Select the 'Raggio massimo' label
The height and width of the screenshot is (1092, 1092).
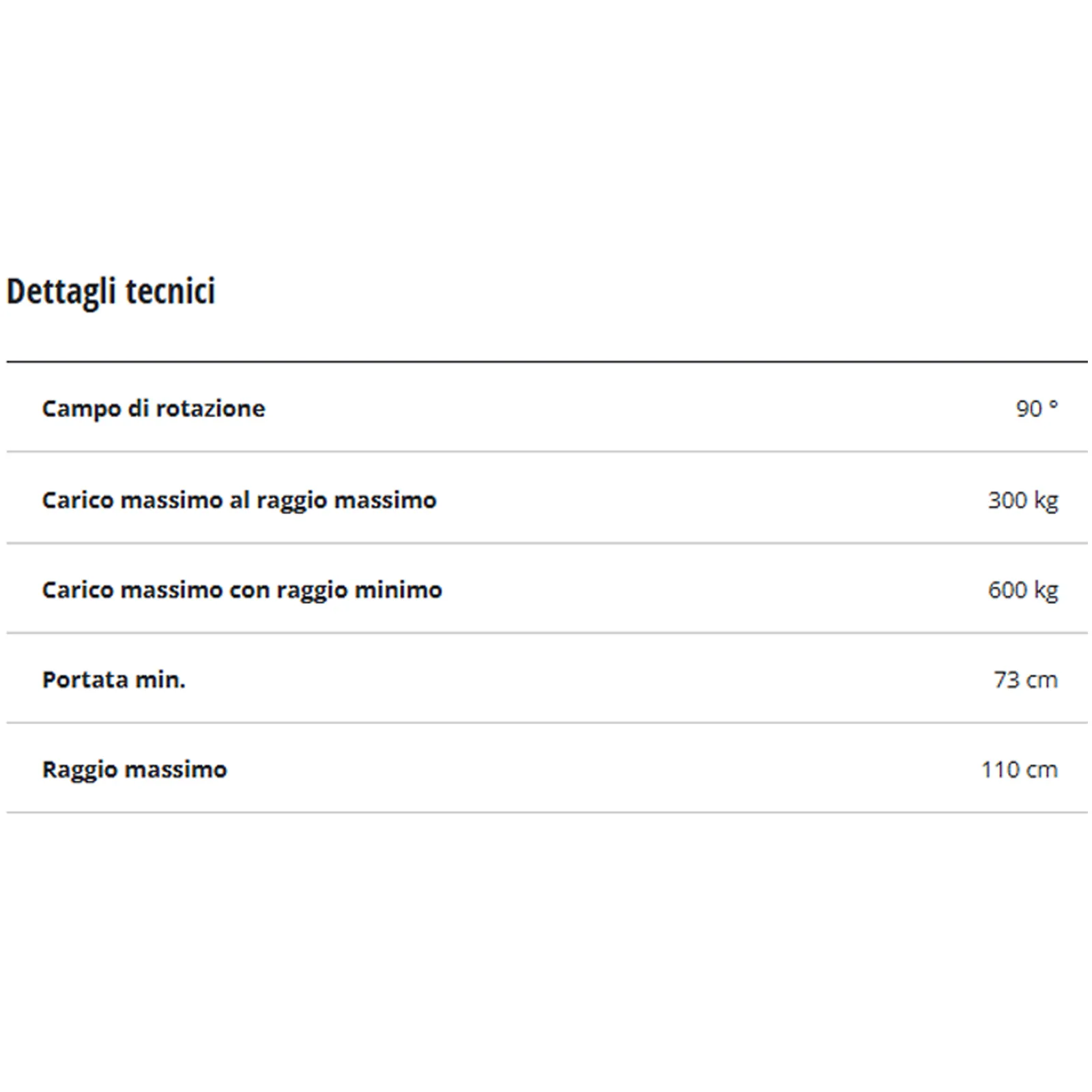click(x=134, y=770)
